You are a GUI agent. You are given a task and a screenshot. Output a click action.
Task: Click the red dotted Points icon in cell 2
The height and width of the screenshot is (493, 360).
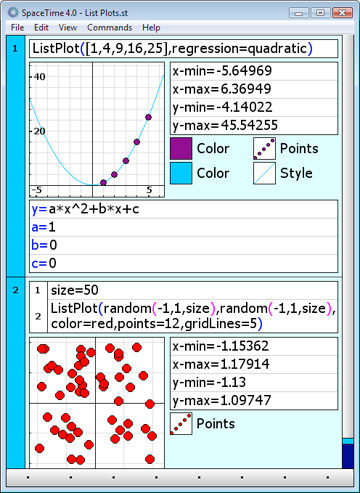tap(181, 424)
